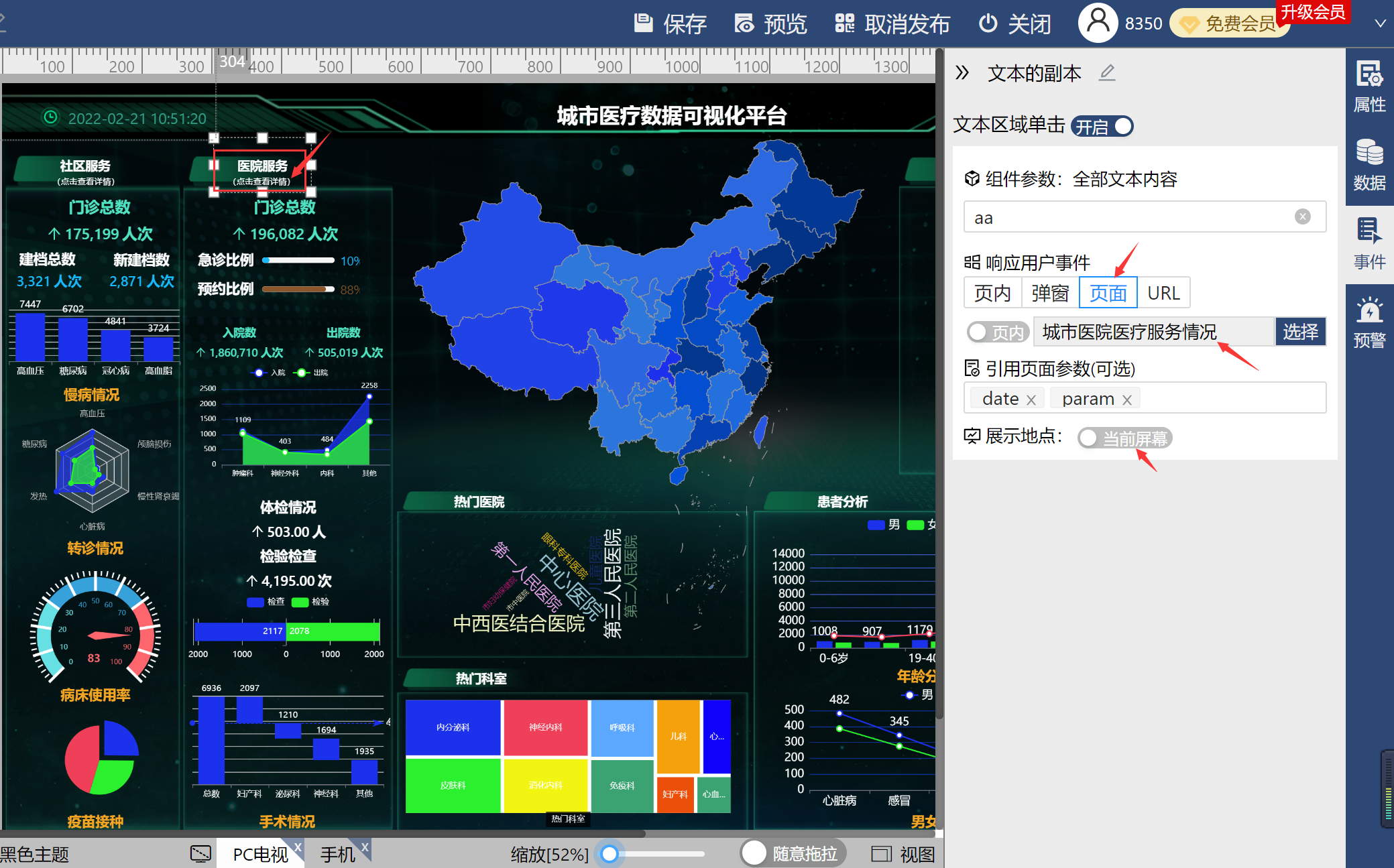Click the 8350 user ID text
The image size is (1394, 868).
click(1143, 23)
